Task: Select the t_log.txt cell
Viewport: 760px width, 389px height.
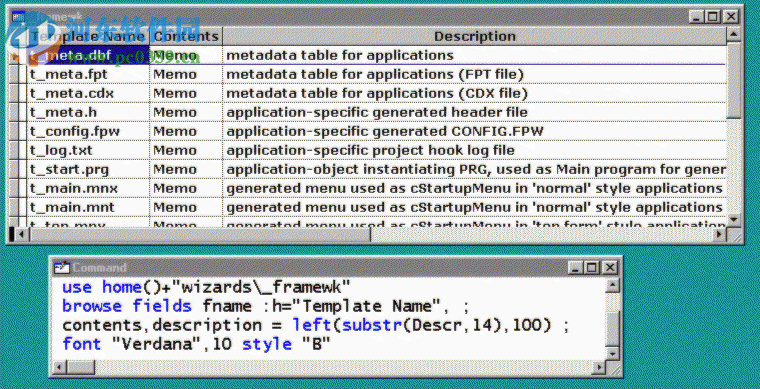Action: pyautogui.click(x=88, y=150)
